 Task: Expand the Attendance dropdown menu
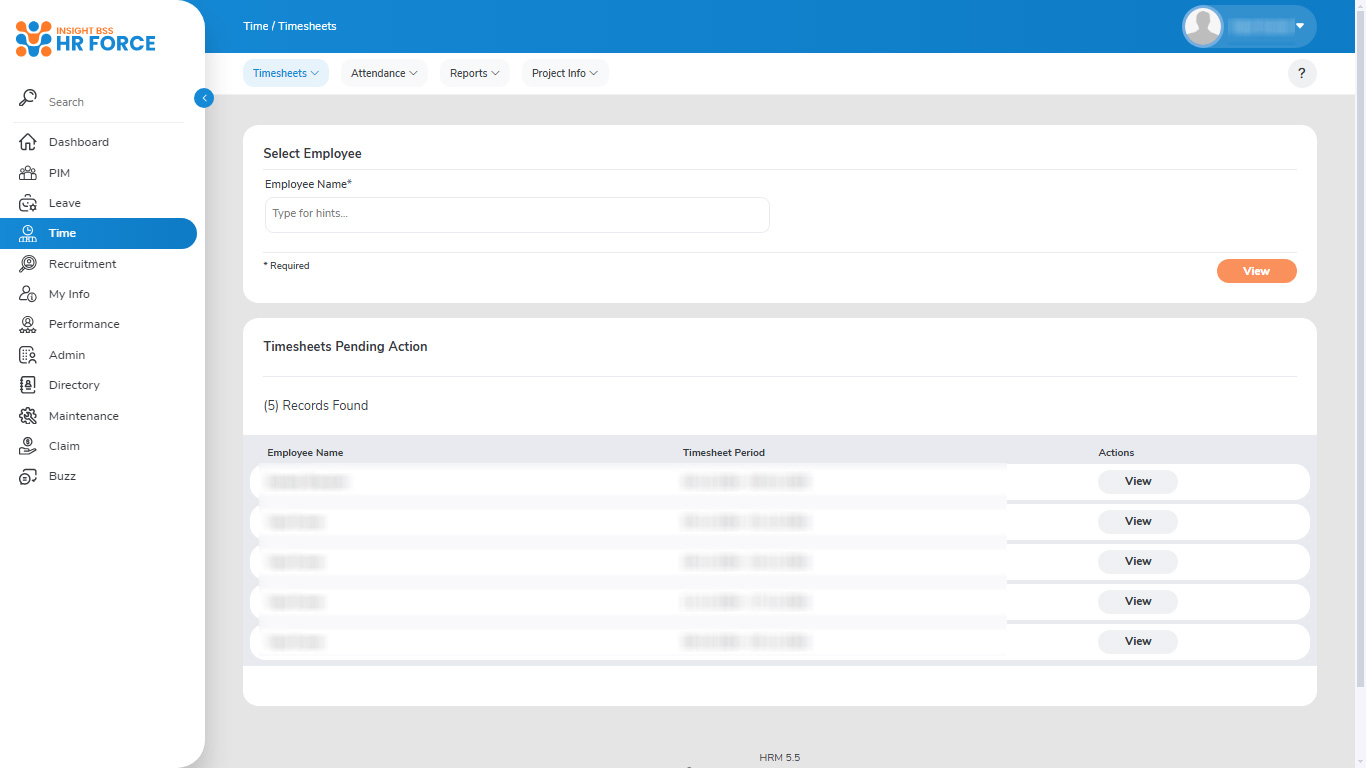(x=384, y=73)
